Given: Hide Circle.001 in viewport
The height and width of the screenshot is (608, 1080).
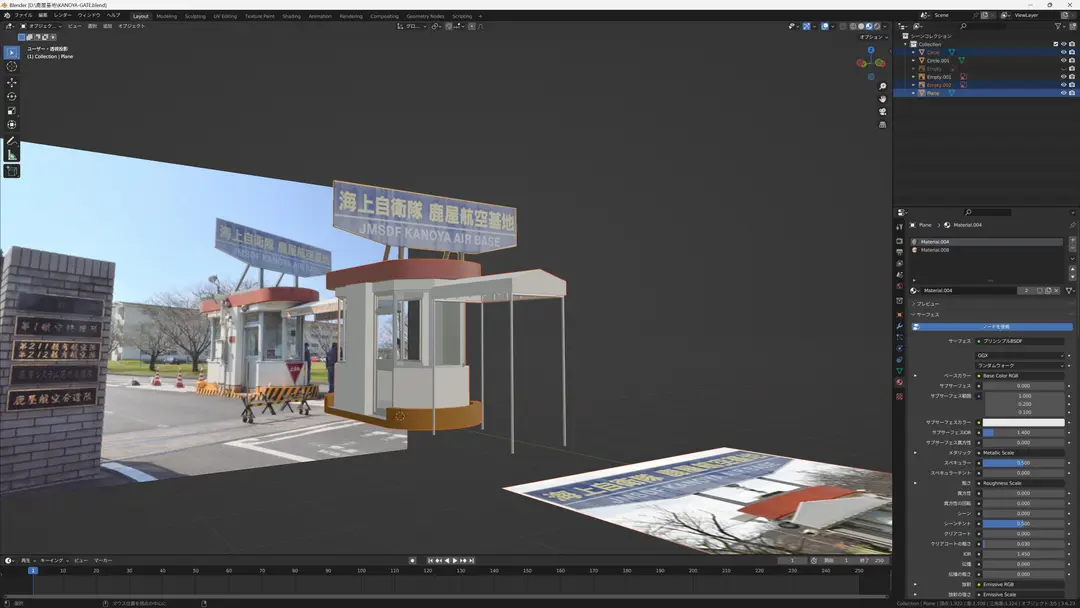Looking at the screenshot, I should click(x=1063, y=61).
